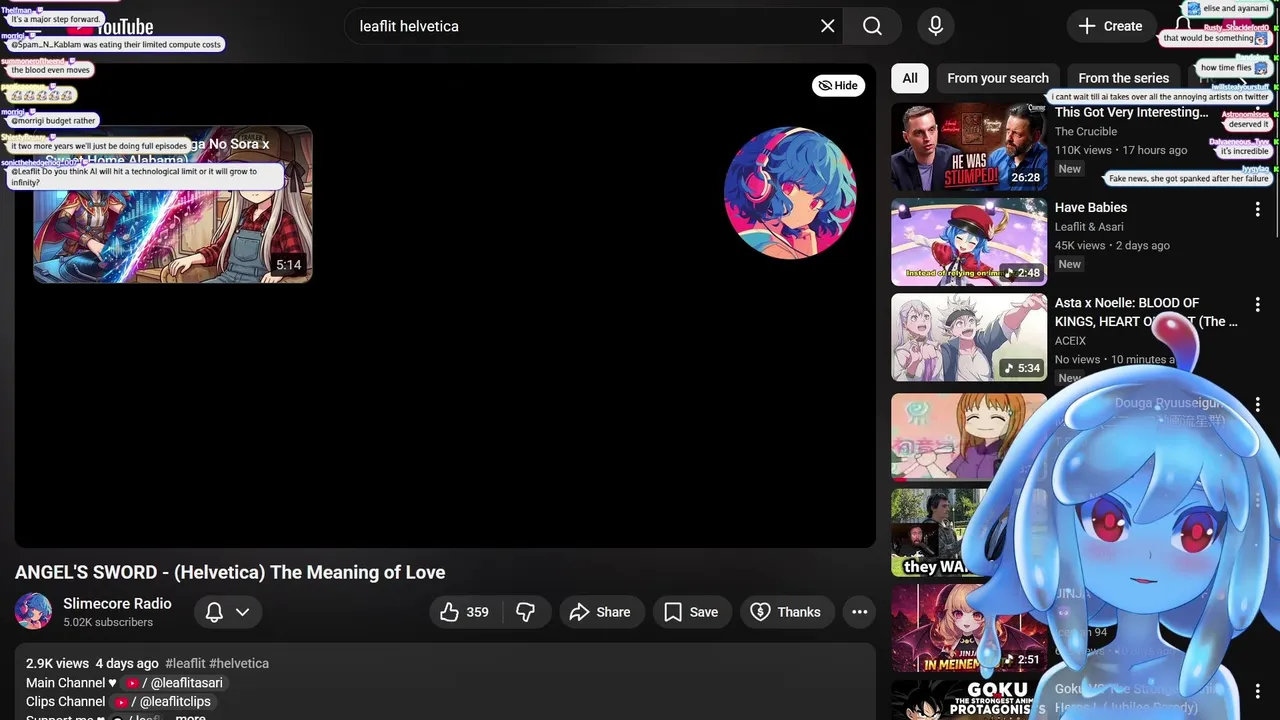Open options menu for 'Have Babies' video
The width and height of the screenshot is (1280, 720).
coord(1257,209)
